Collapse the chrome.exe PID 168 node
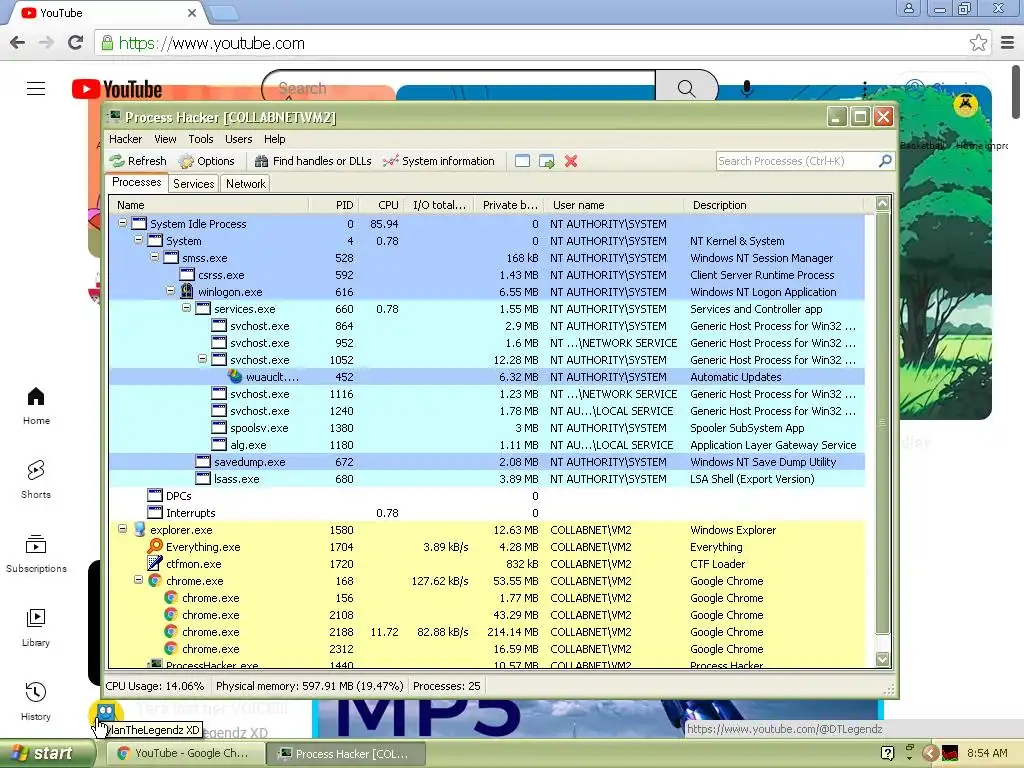Image resolution: width=1024 pixels, height=768 pixels. (x=138, y=579)
